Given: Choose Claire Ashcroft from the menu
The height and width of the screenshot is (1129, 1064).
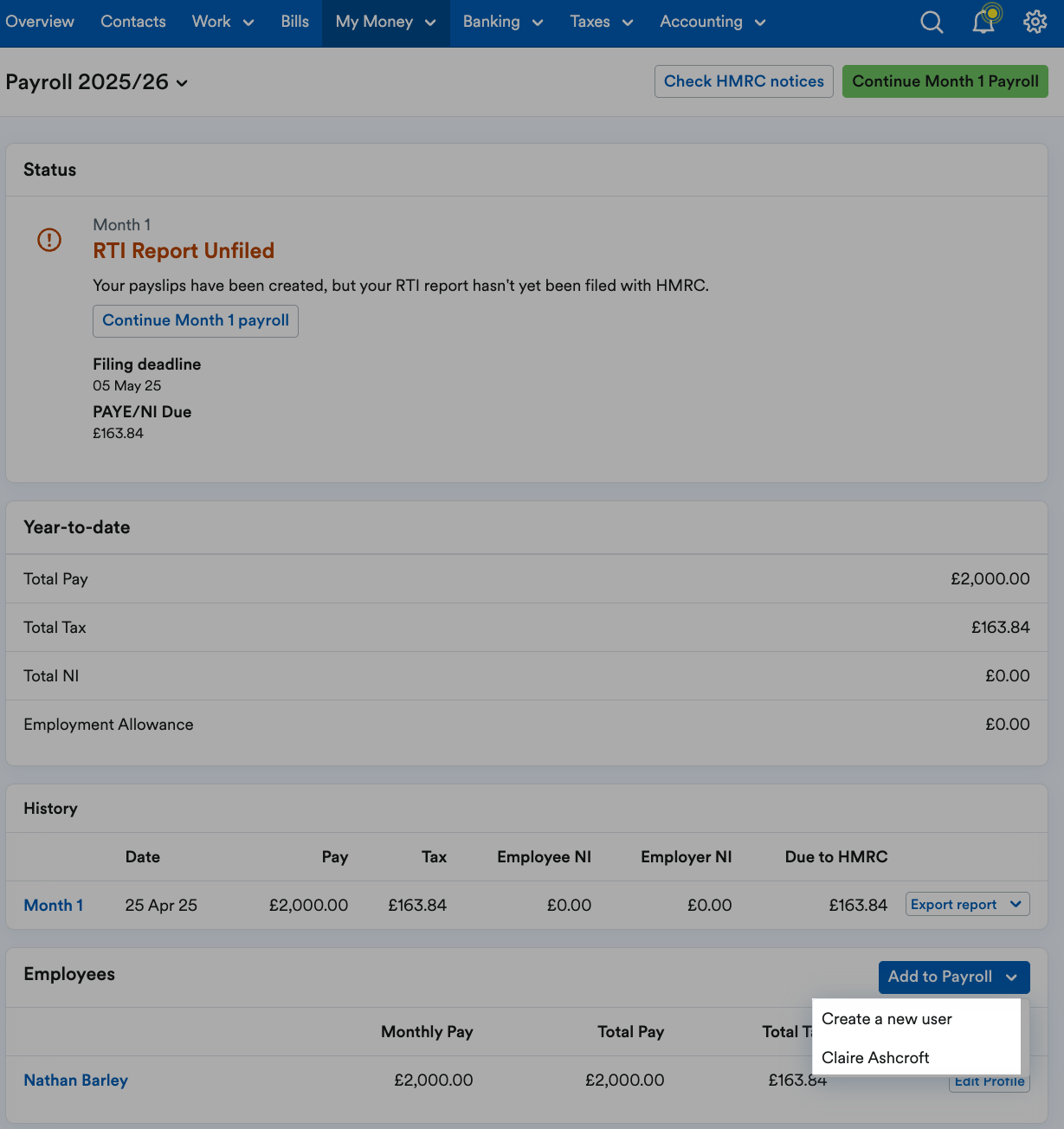Looking at the screenshot, I should 875,1057.
